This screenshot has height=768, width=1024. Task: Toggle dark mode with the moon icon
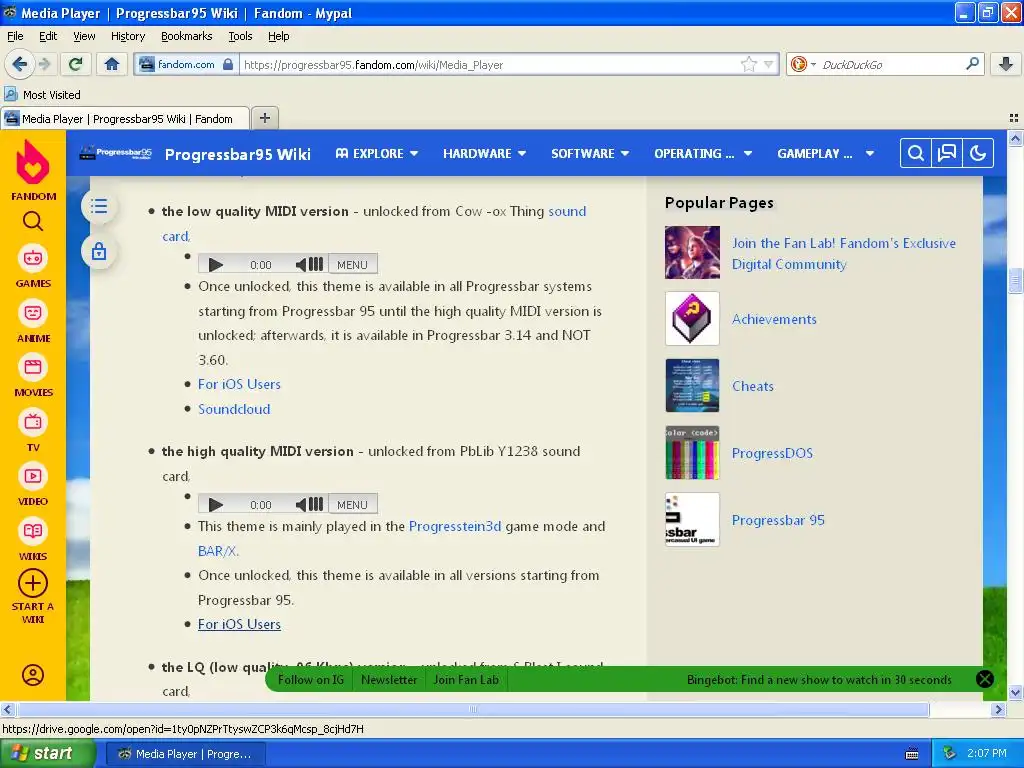point(978,153)
